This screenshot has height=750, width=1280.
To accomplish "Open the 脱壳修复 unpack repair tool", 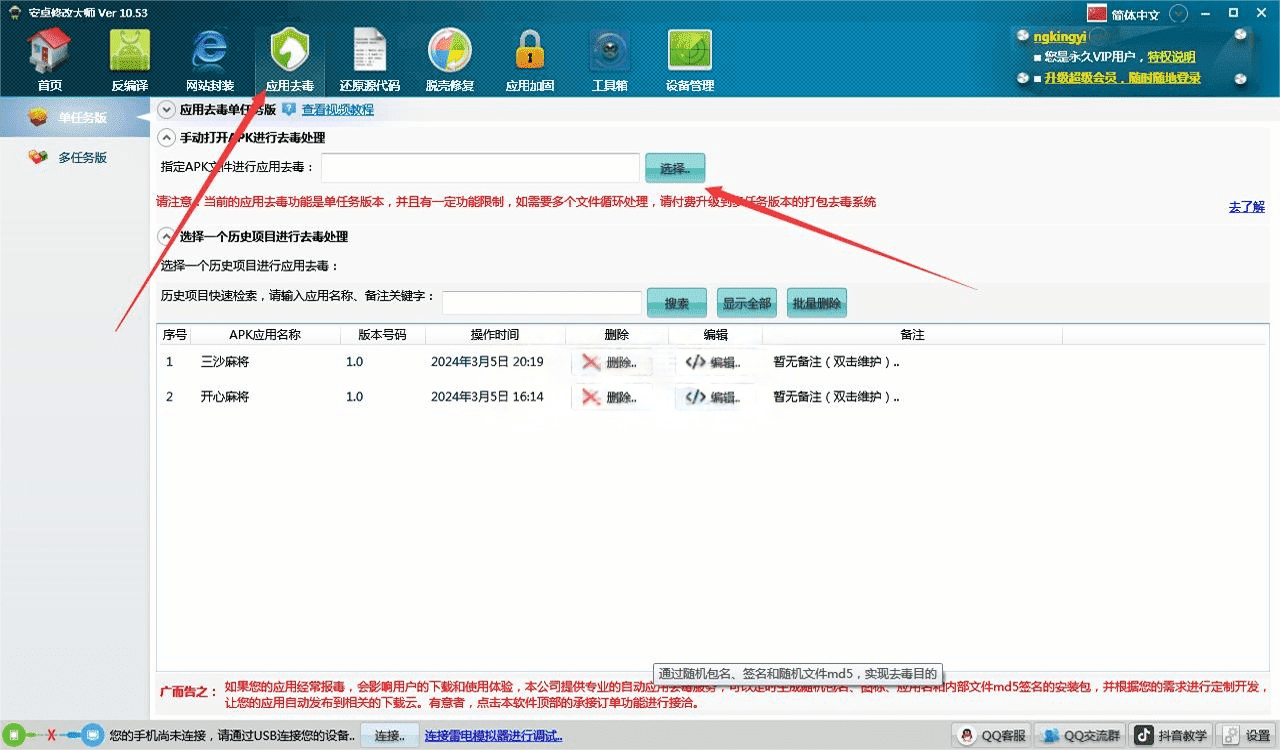I will 449,59.
